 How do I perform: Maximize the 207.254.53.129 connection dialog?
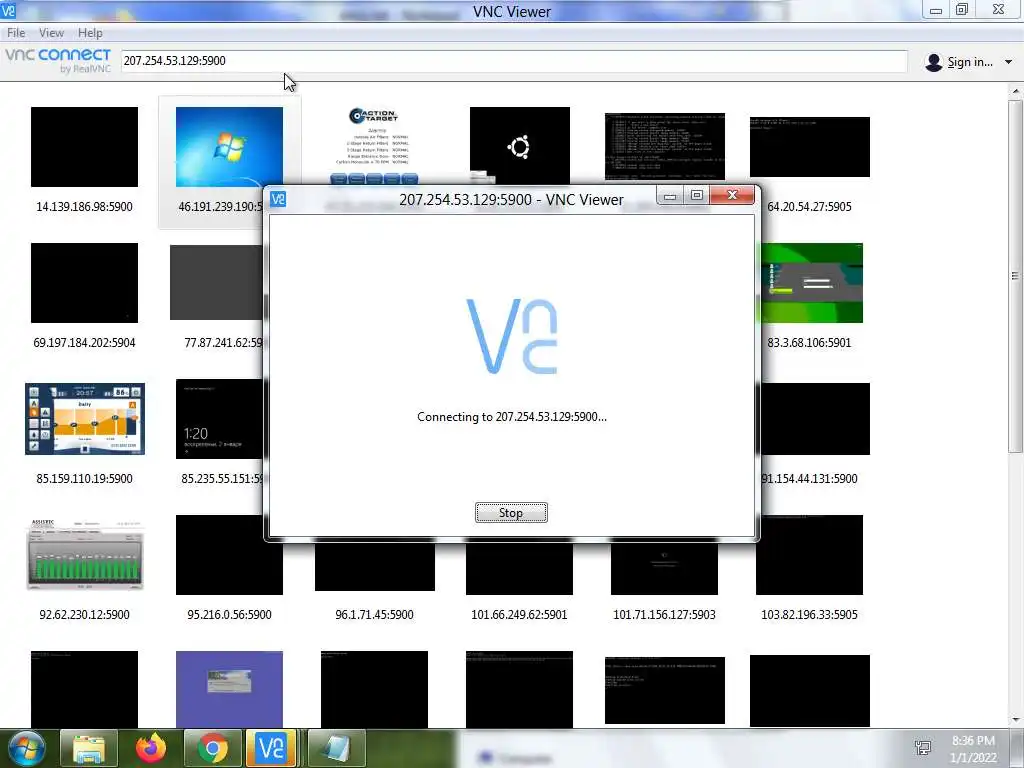[697, 195]
